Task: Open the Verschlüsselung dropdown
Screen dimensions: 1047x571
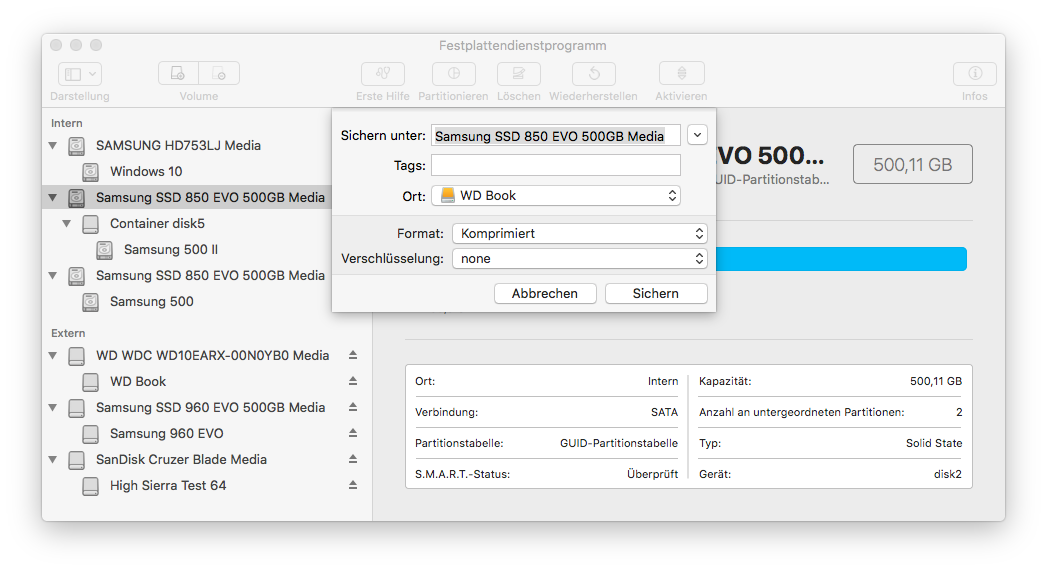Action: point(580,258)
